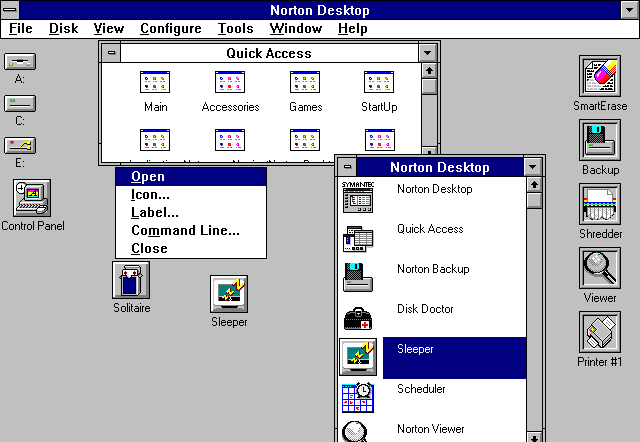
Task: Click the Backup floppy disk icon
Action: pos(600,140)
